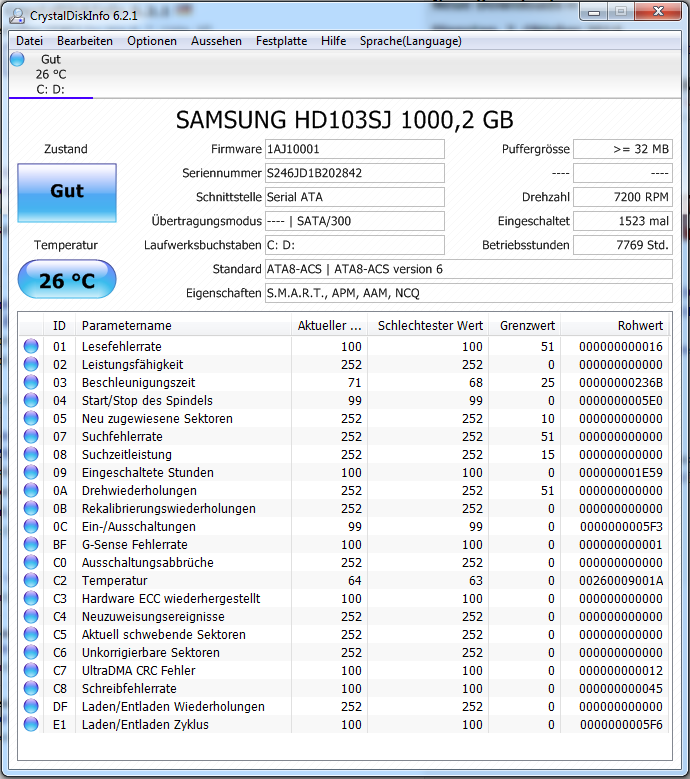
Task: Click the Schnittstelle field Serial ATA
Action: click(355, 197)
